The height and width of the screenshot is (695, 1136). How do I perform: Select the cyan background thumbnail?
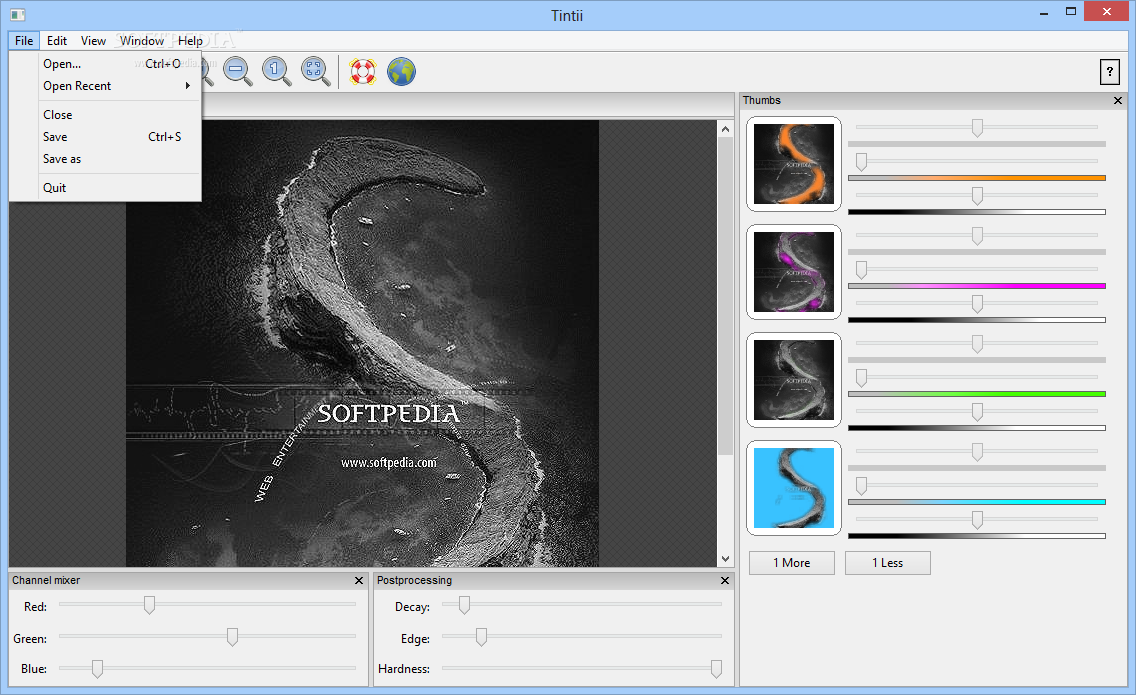coord(794,488)
